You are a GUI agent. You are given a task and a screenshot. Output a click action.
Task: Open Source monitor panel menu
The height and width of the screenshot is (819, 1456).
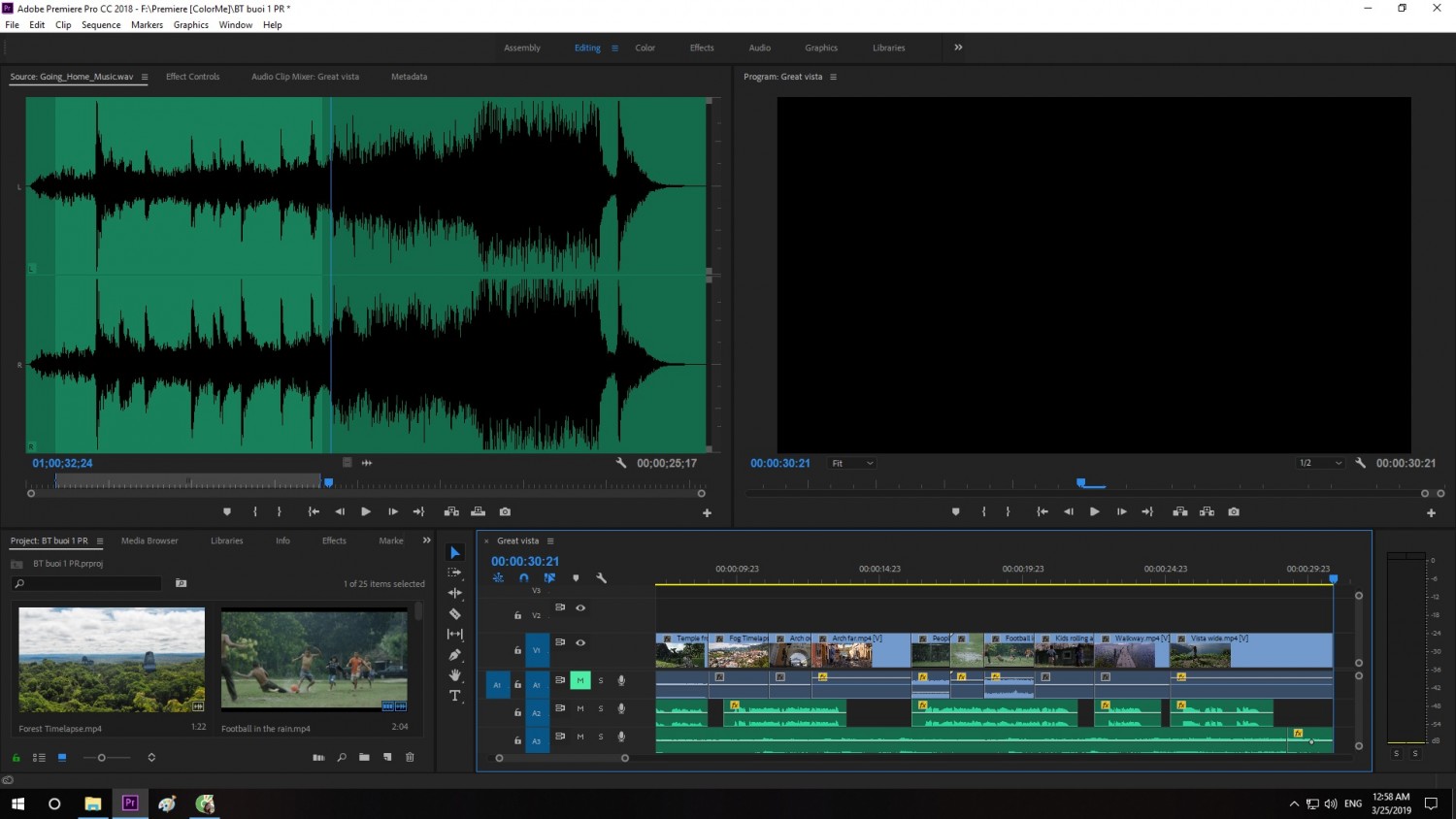coord(145,77)
